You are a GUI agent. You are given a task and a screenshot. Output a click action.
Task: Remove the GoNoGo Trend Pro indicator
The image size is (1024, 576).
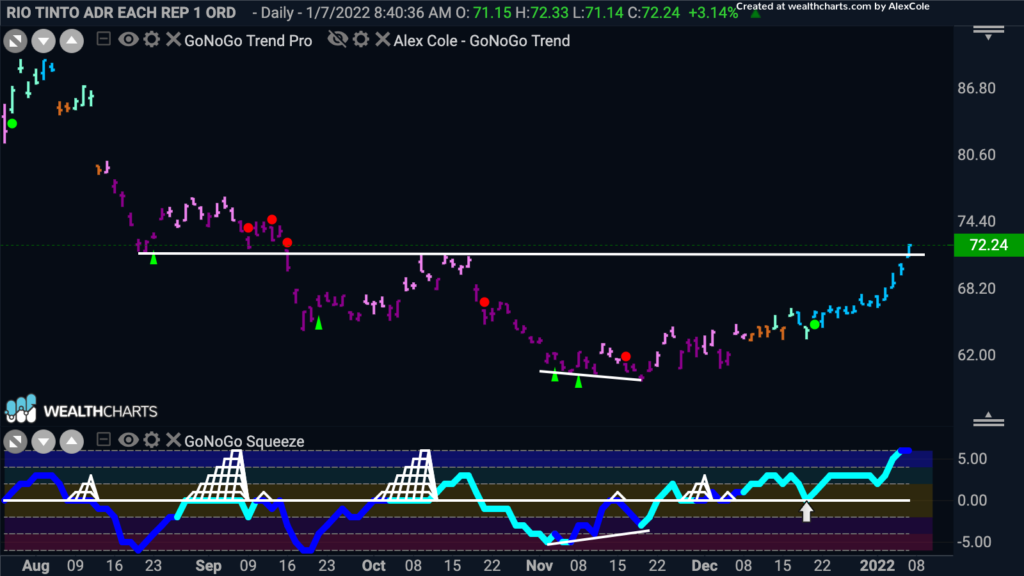click(173, 40)
